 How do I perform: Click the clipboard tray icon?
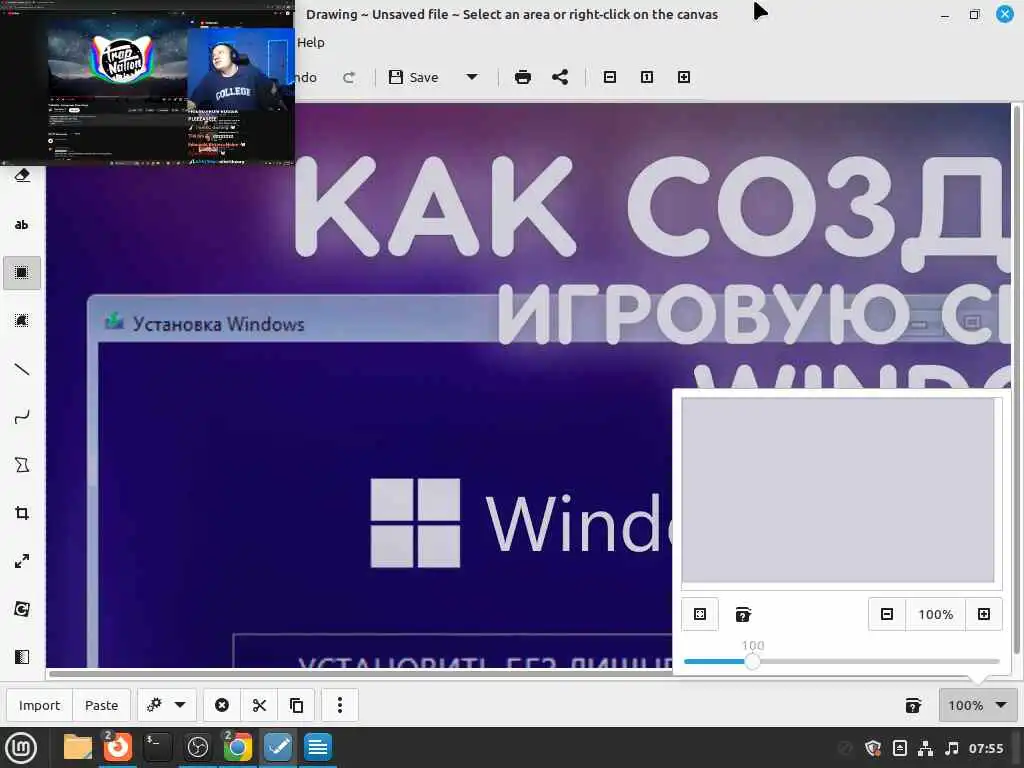899,748
